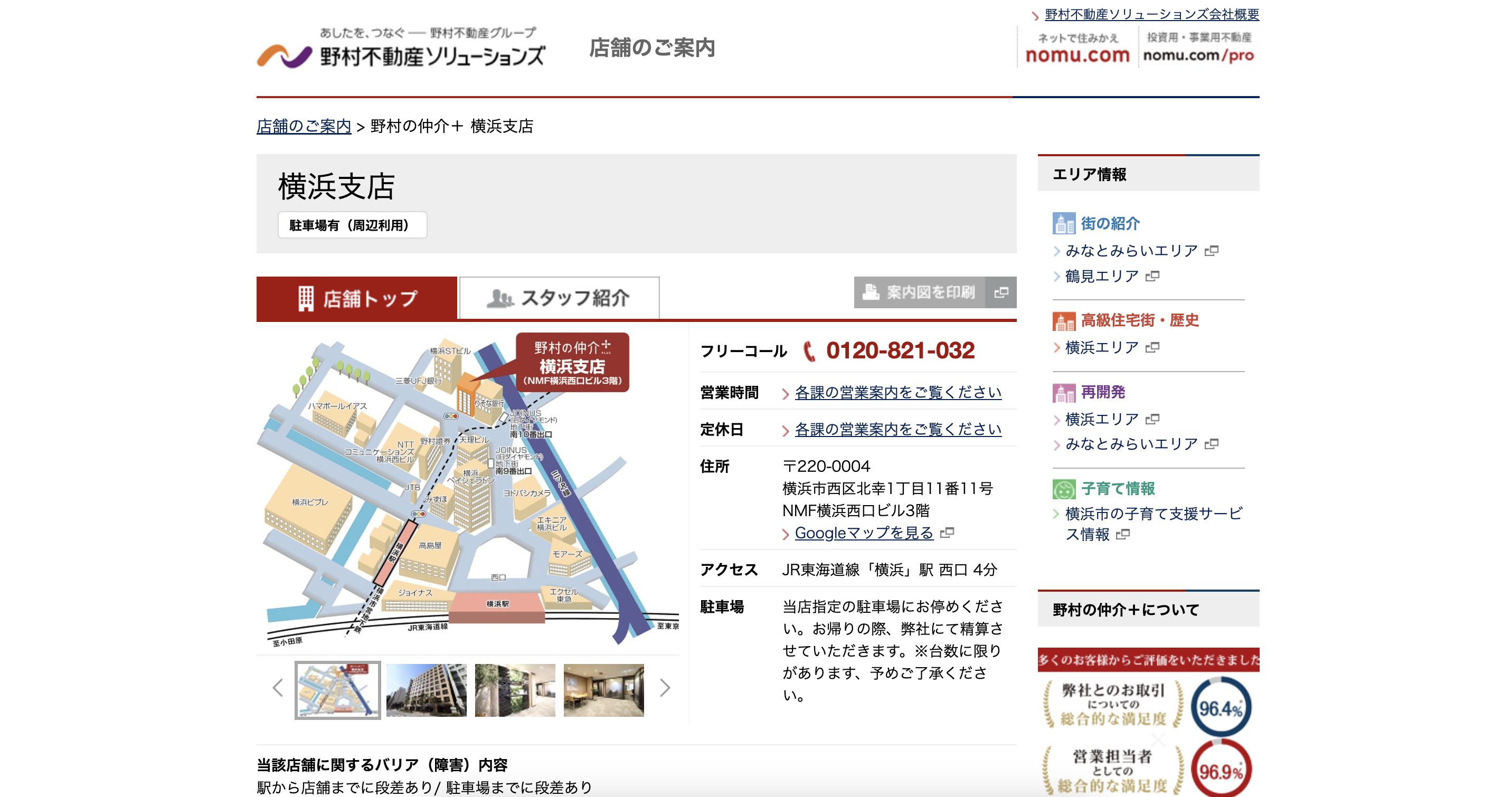Click external icon after 子育て支援サービス情報

tap(1122, 535)
